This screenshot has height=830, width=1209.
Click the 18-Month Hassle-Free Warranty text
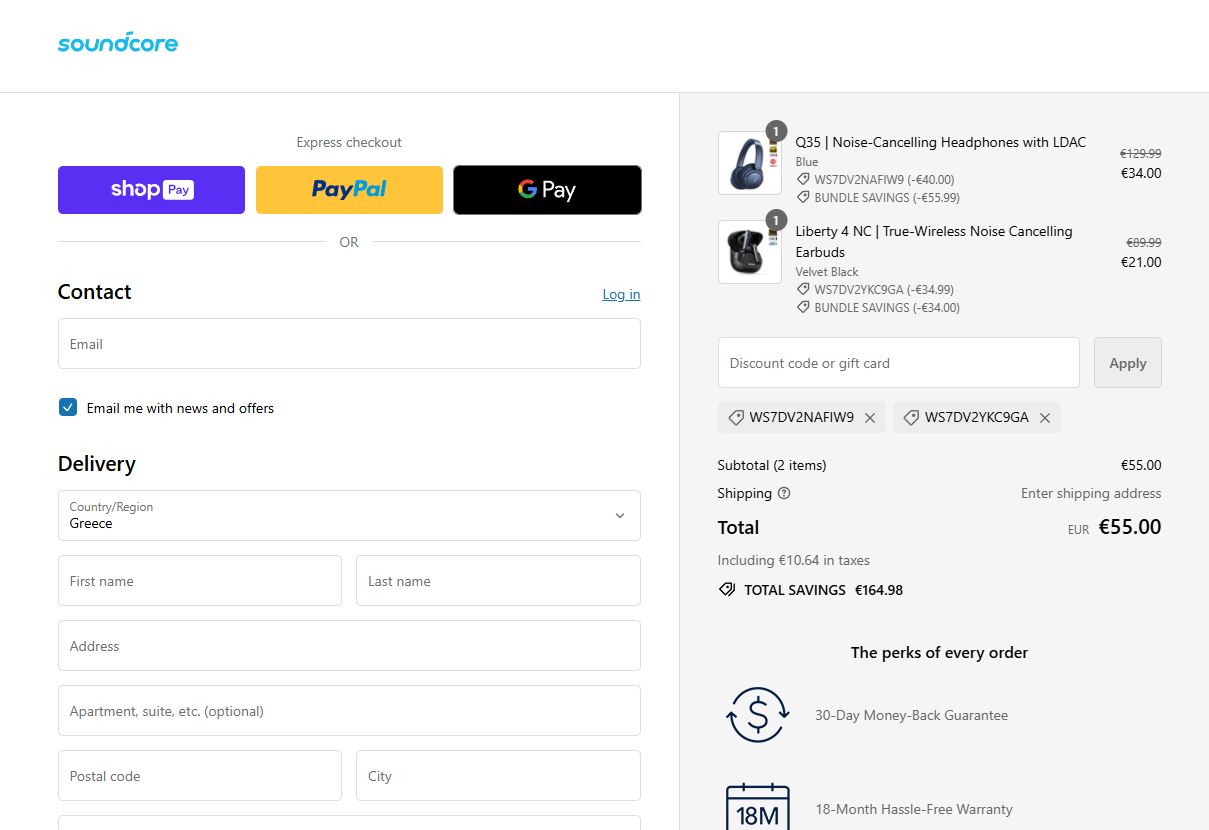tap(914, 809)
